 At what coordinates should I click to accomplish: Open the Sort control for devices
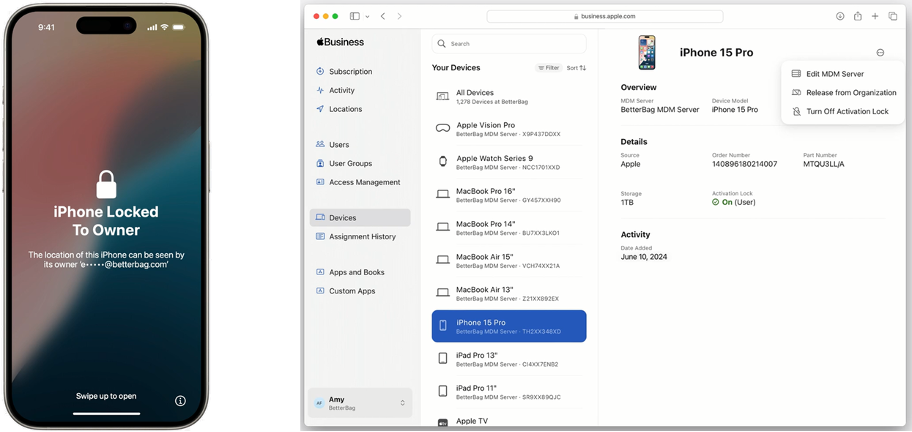576,68
